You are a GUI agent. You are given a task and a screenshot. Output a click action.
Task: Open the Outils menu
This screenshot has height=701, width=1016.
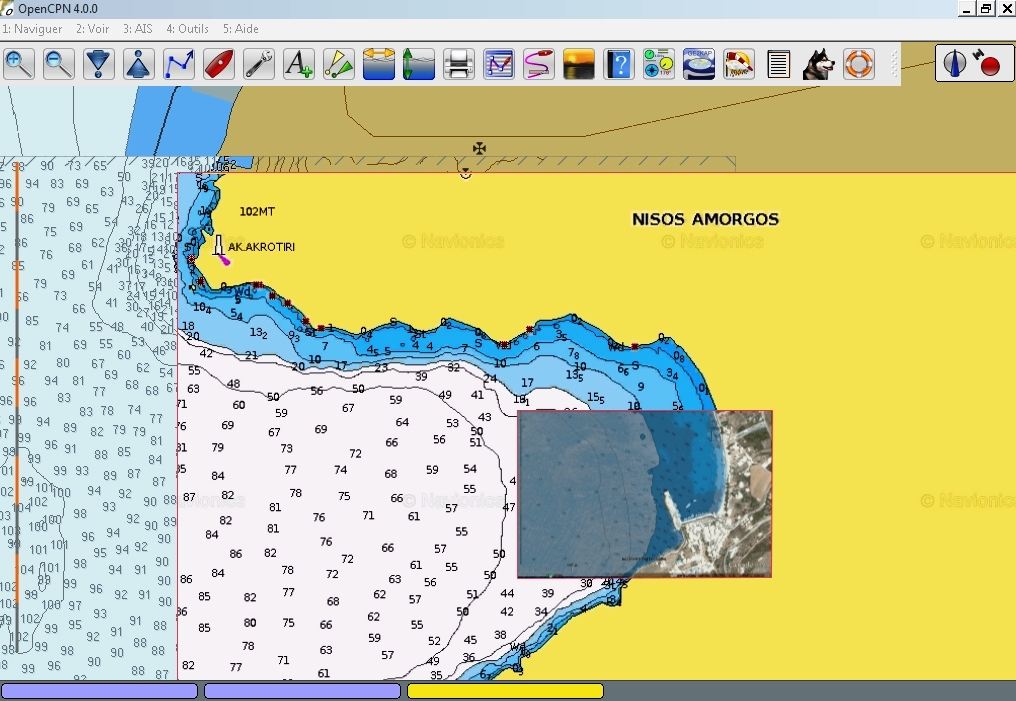(x=187, y=29)
